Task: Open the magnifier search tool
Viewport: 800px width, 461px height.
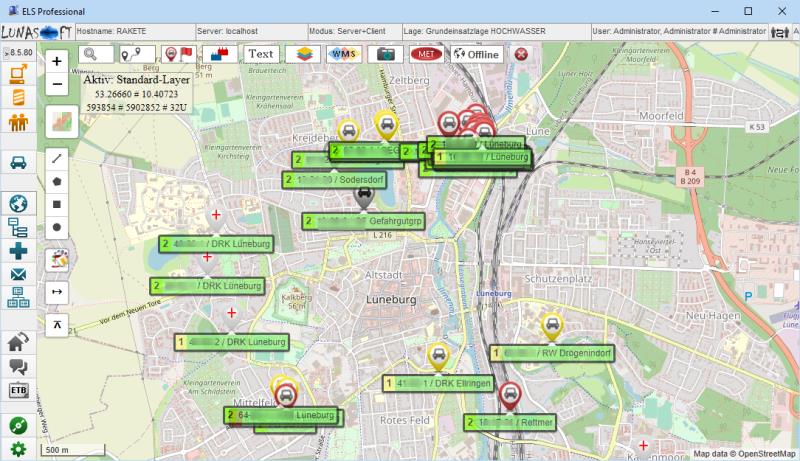Action: coord(96,54)
